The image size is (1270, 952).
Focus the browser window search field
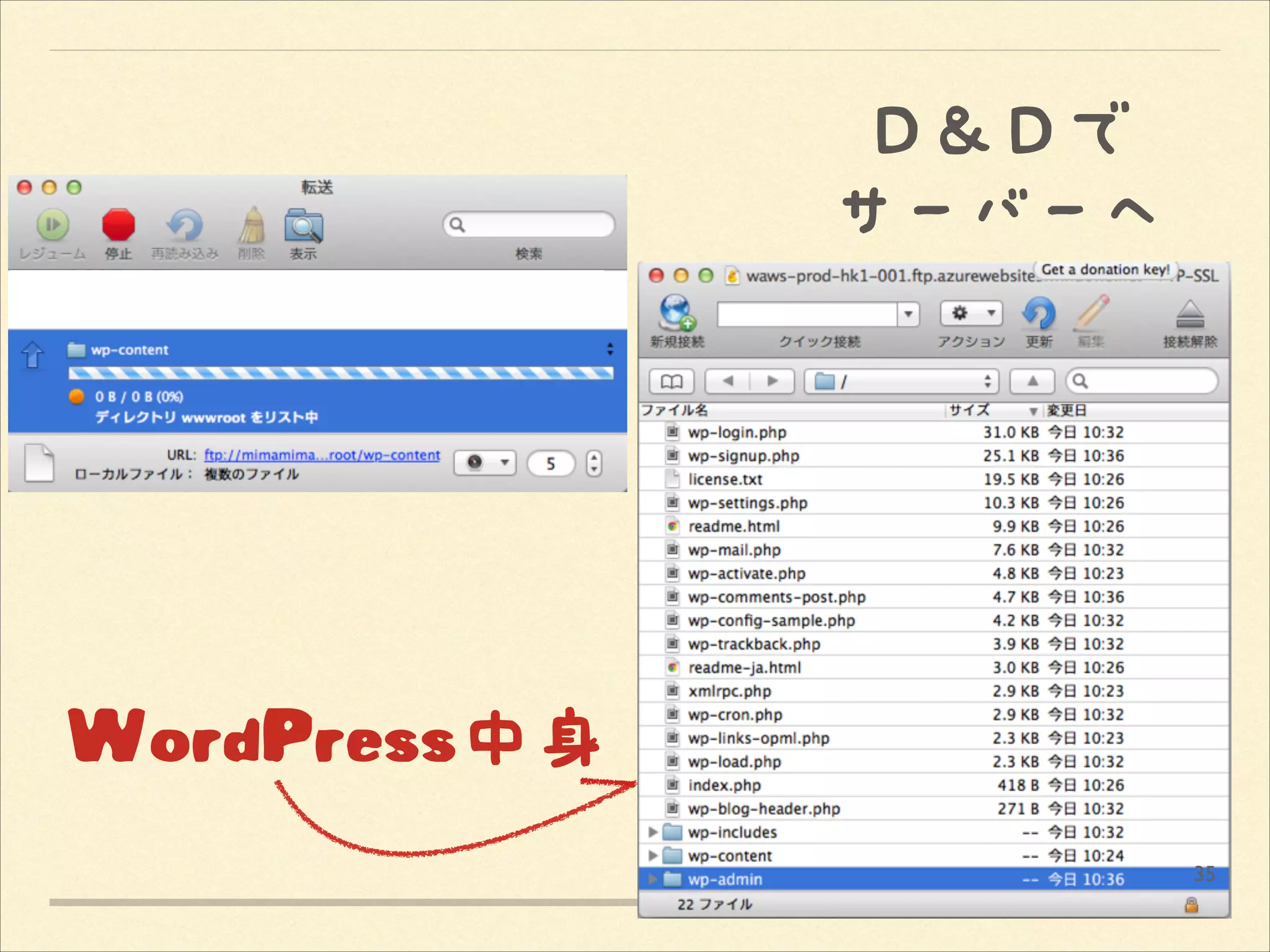1142,381
